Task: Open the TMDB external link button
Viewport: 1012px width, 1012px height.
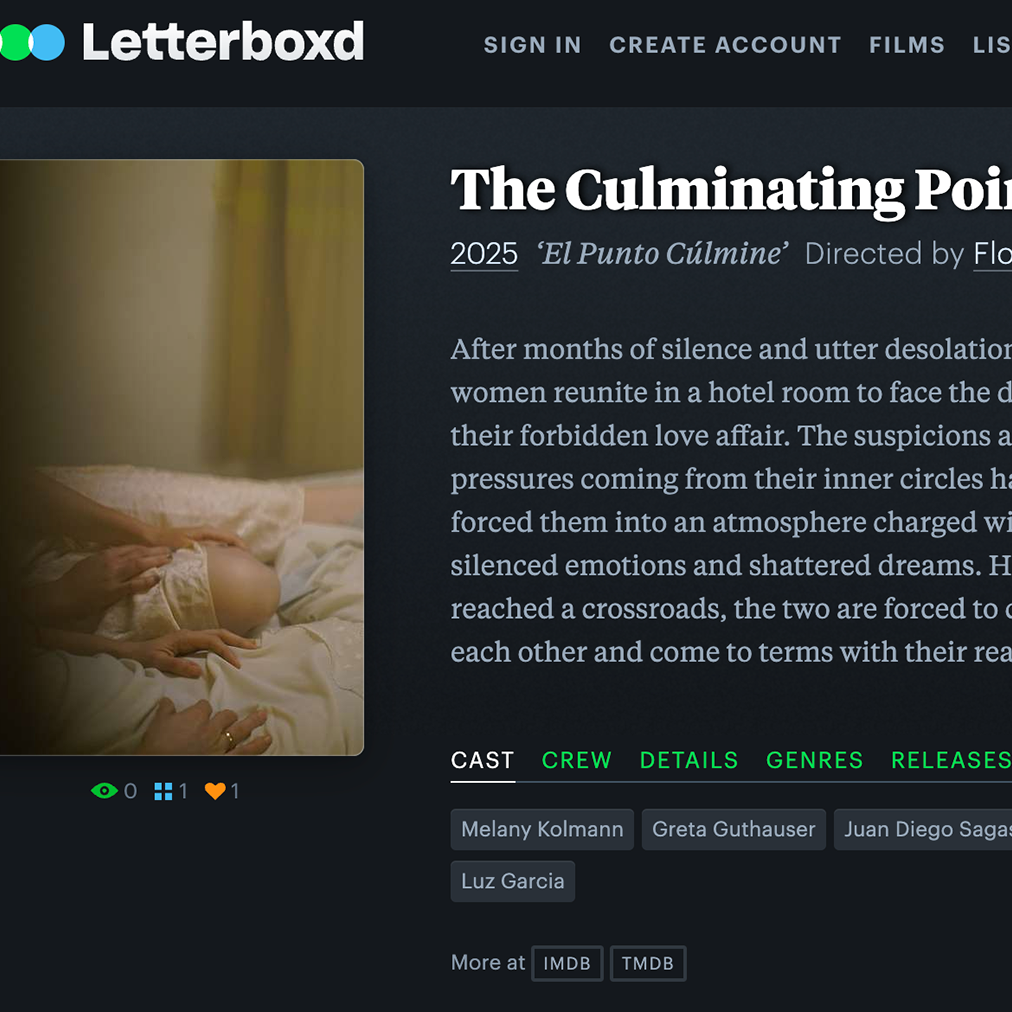Action: pyautogui.click(x=648, y=964)
